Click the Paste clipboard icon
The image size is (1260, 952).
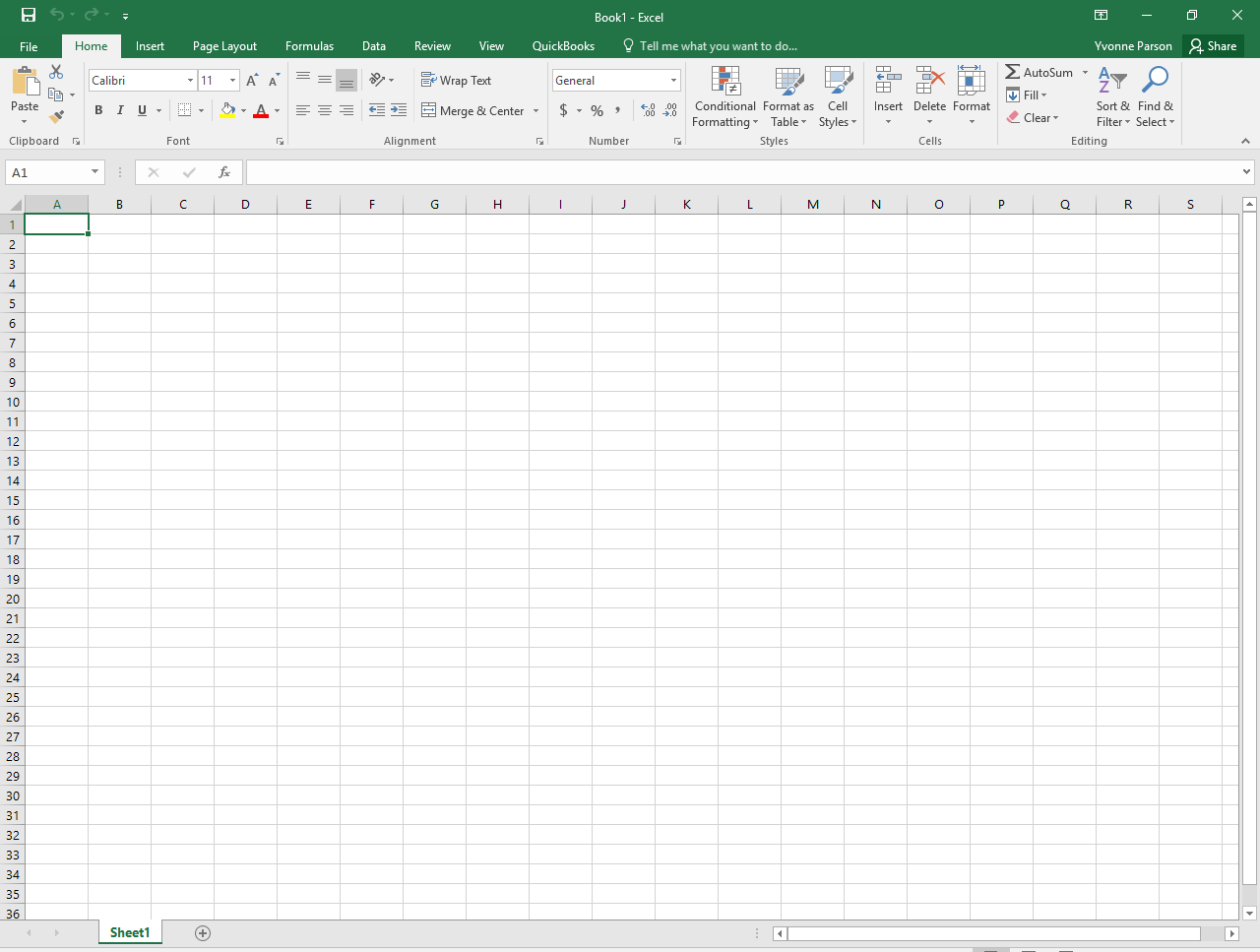[25, 82]
